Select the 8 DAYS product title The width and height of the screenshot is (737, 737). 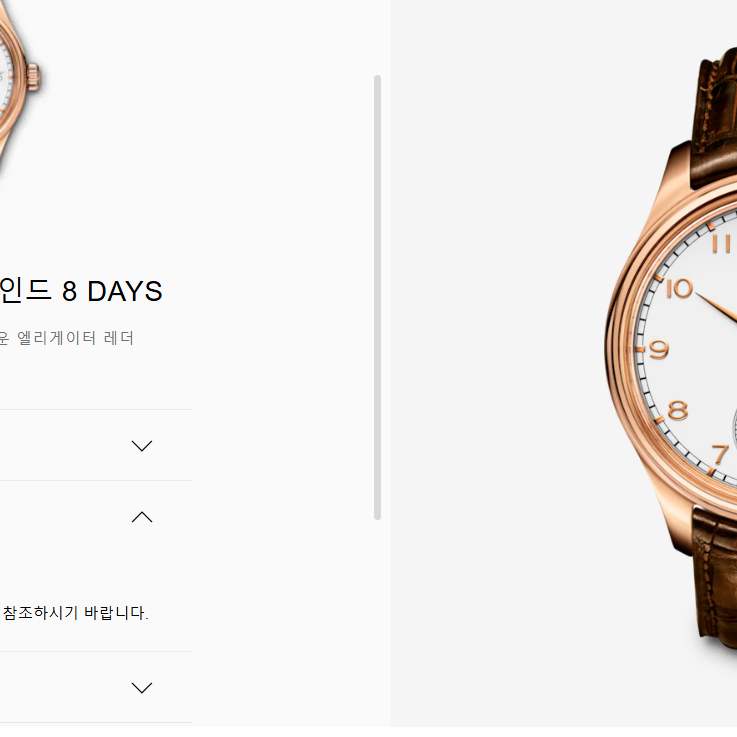(x=81, y=290)
